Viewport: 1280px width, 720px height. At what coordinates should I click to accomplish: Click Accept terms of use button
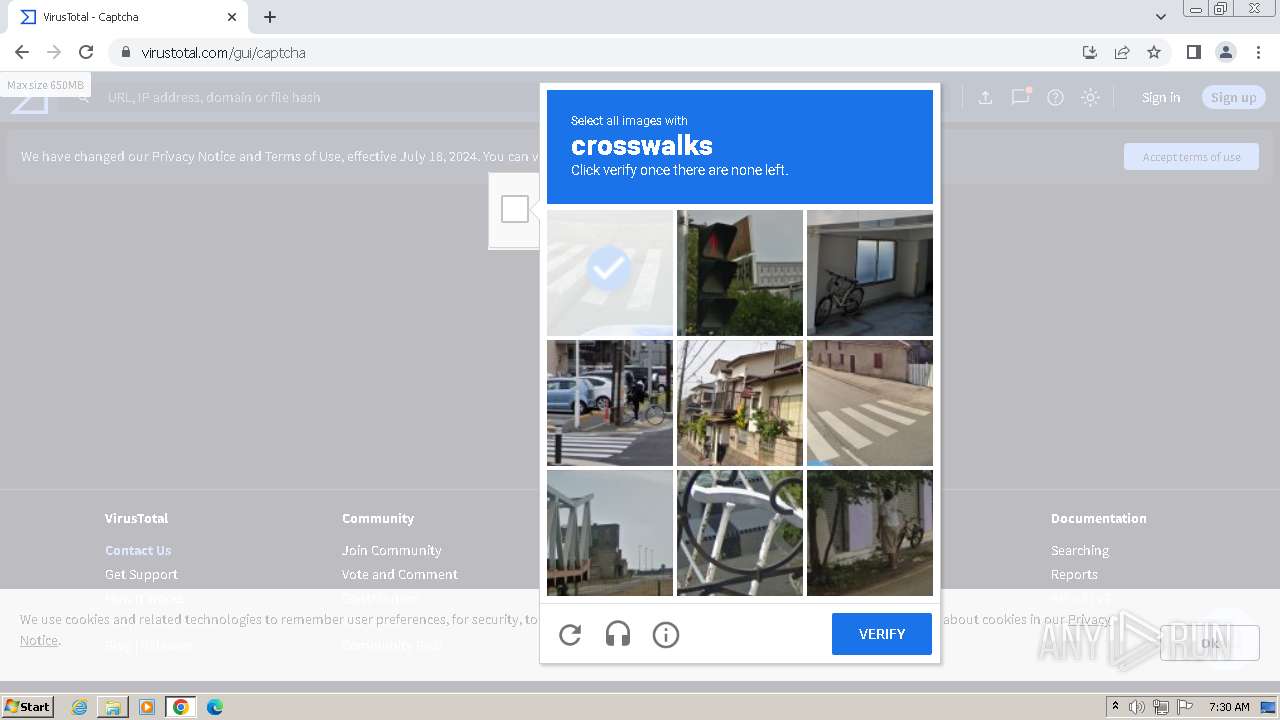tap(1191, 157)
